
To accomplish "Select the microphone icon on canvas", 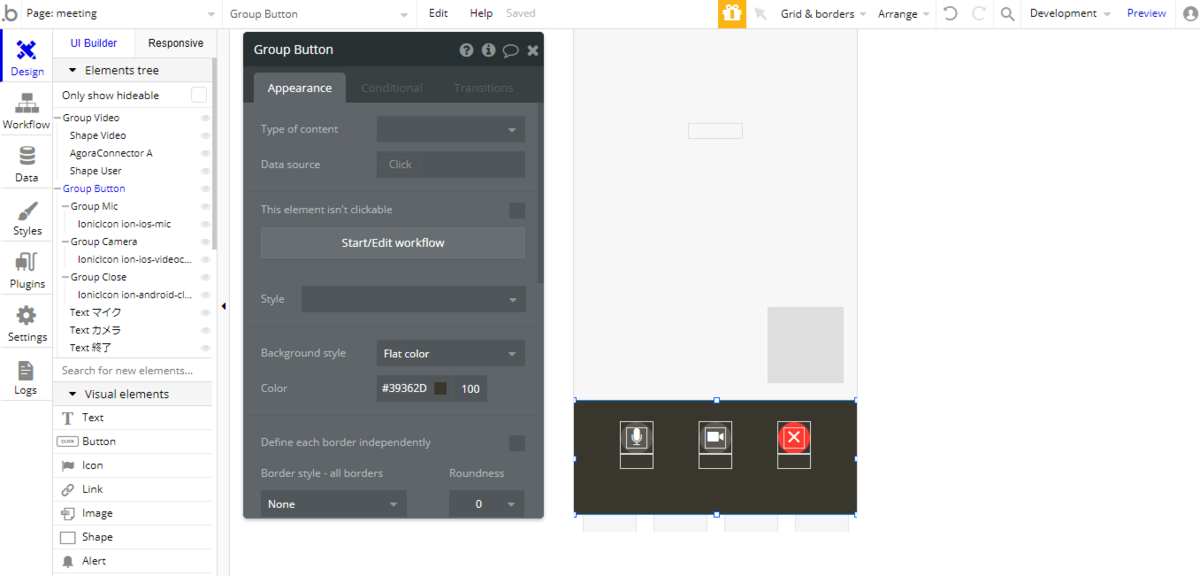I will pos(636,437).
